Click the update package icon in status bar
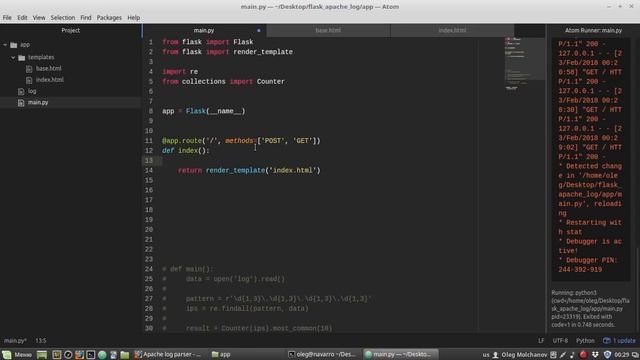This screenshot has height=360, width=640. click(607, 340)
